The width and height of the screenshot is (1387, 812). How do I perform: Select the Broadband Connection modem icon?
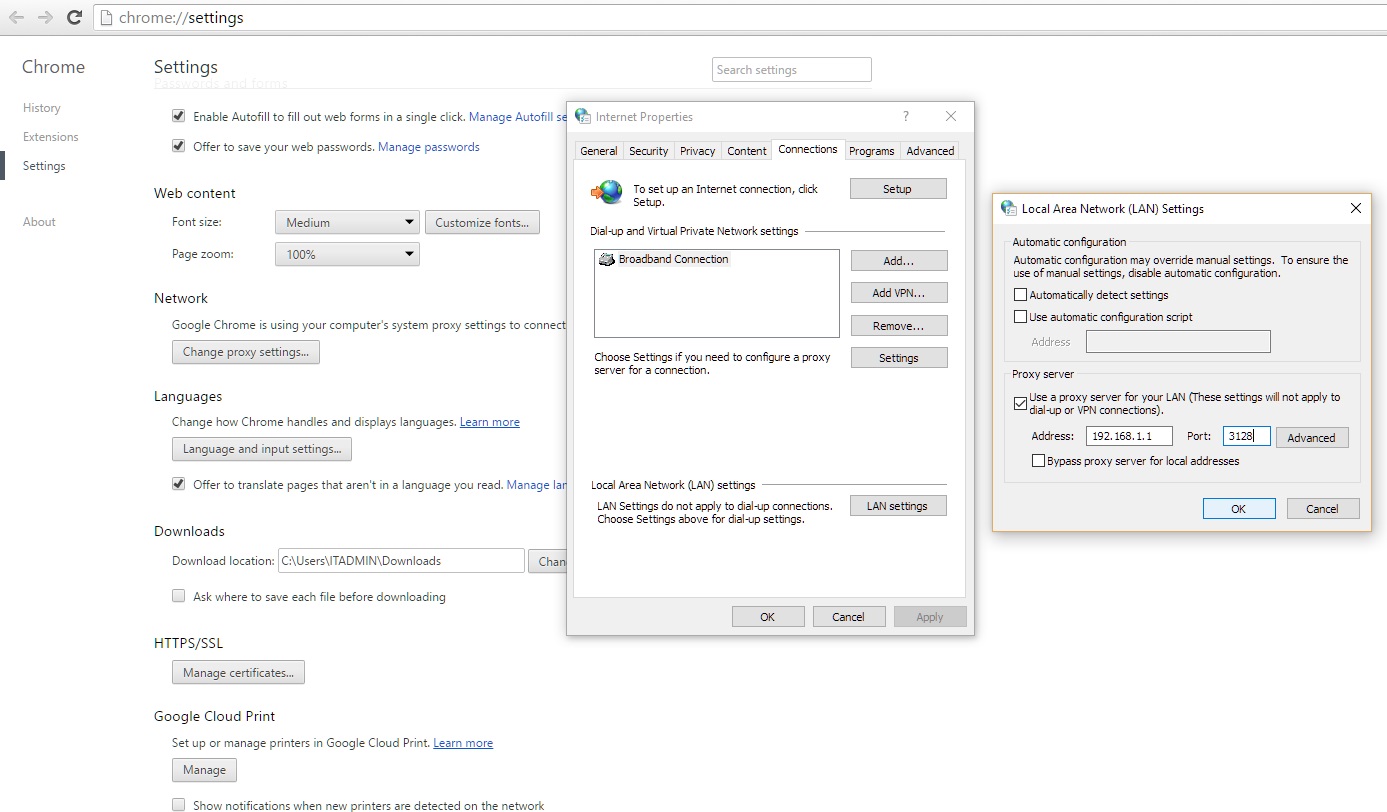tap(607, 259)
